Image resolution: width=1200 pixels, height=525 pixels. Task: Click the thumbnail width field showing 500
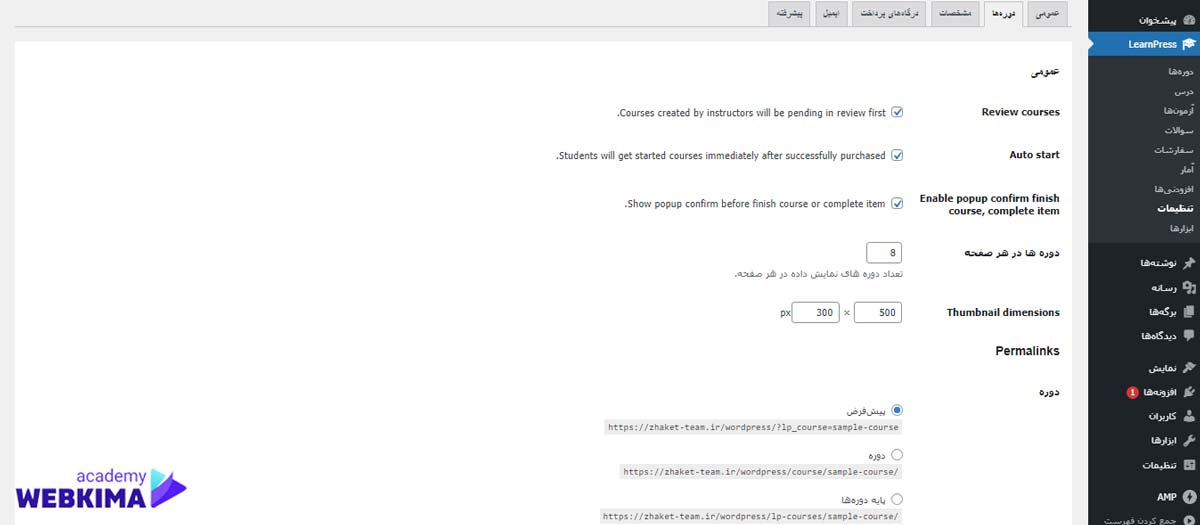[878, 313]
